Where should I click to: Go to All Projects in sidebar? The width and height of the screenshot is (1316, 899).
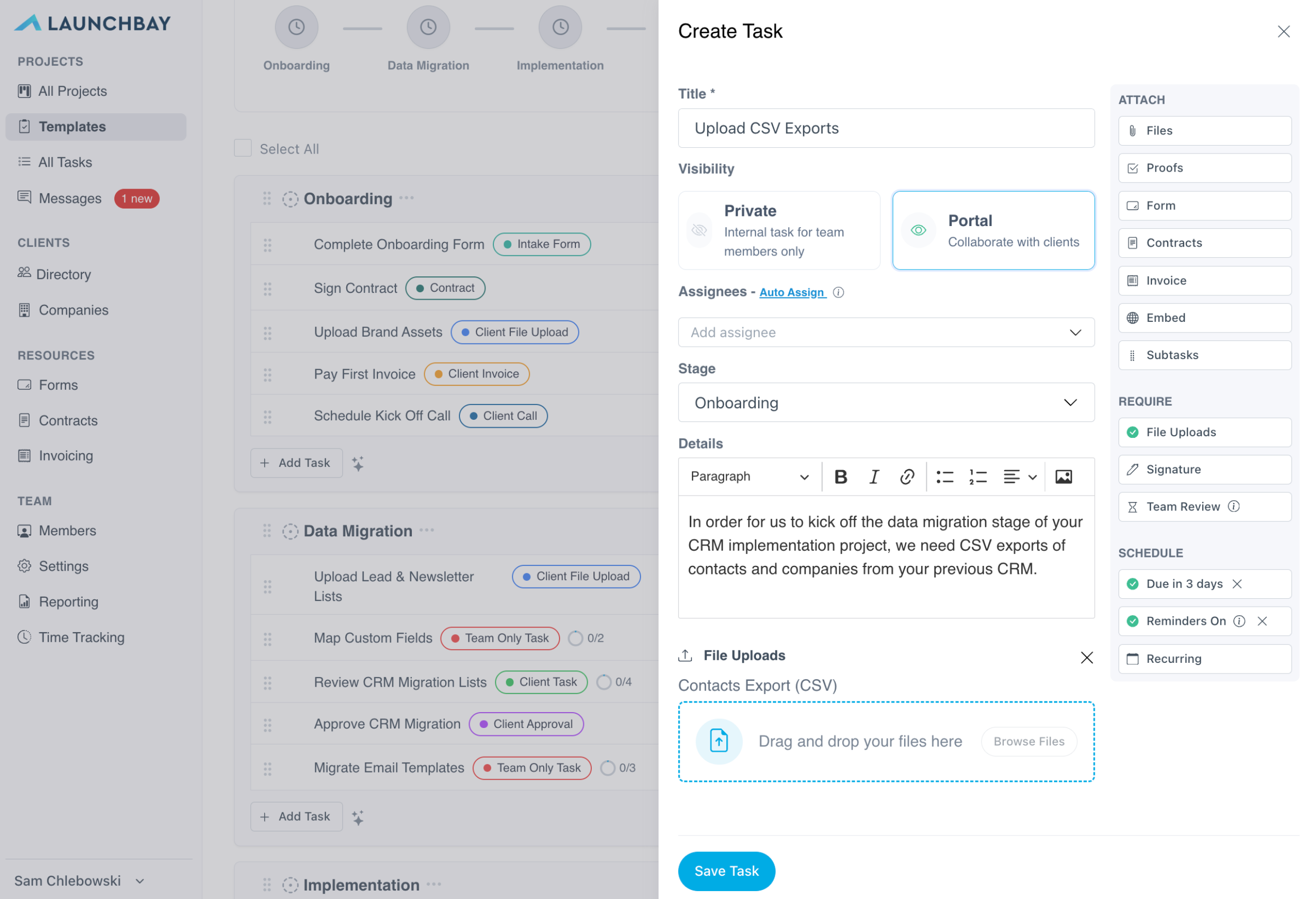pos(73,91)
